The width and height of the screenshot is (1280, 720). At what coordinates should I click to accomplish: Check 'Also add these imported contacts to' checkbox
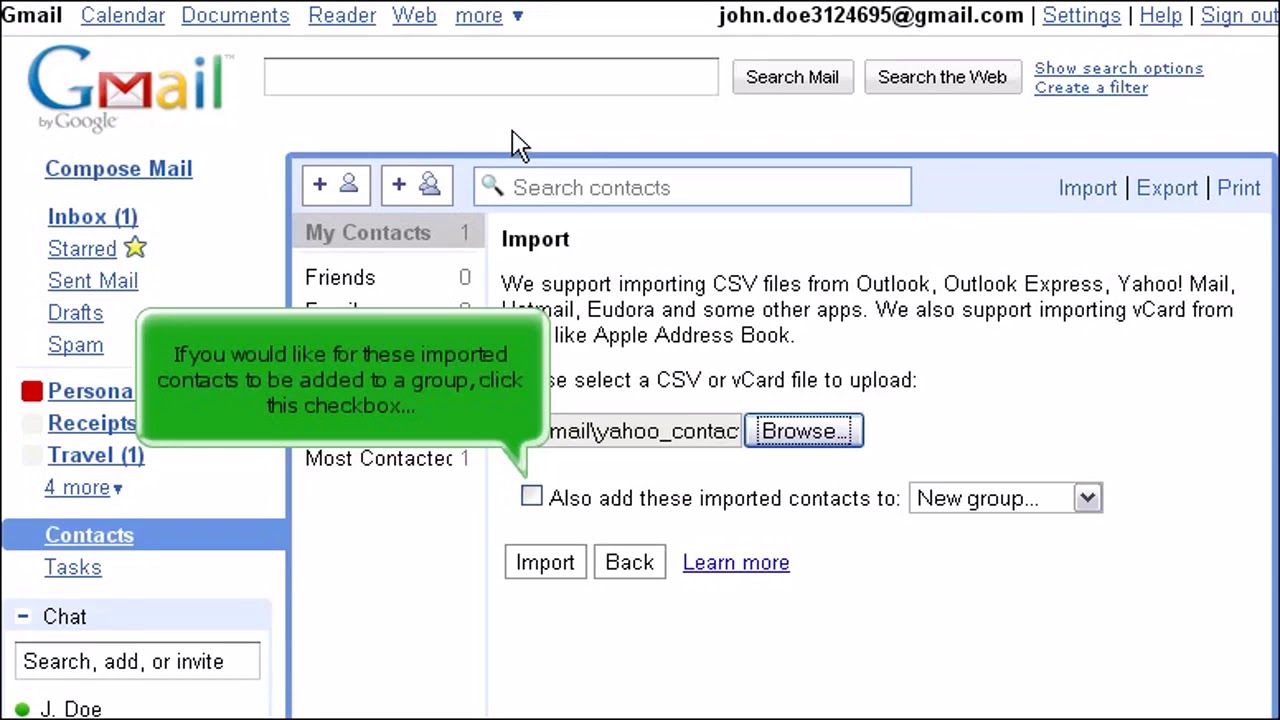click(x=532, y=496)
